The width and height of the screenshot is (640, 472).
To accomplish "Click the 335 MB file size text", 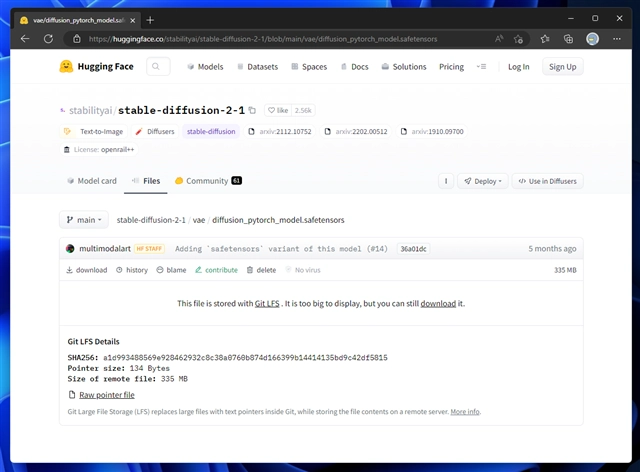I will click(x=565, y=270).
